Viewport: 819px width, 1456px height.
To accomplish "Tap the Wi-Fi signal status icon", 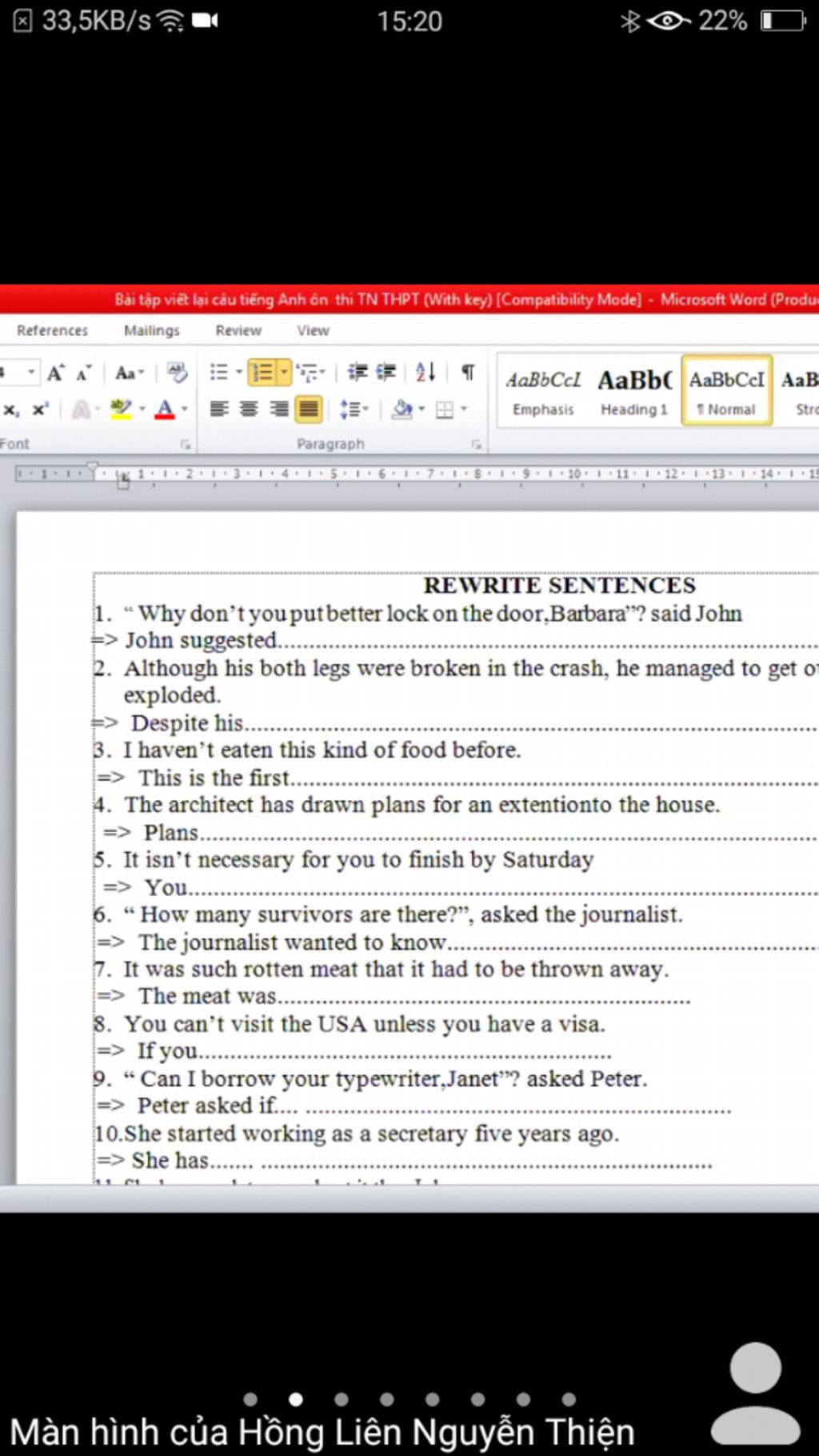I will 170,21.
